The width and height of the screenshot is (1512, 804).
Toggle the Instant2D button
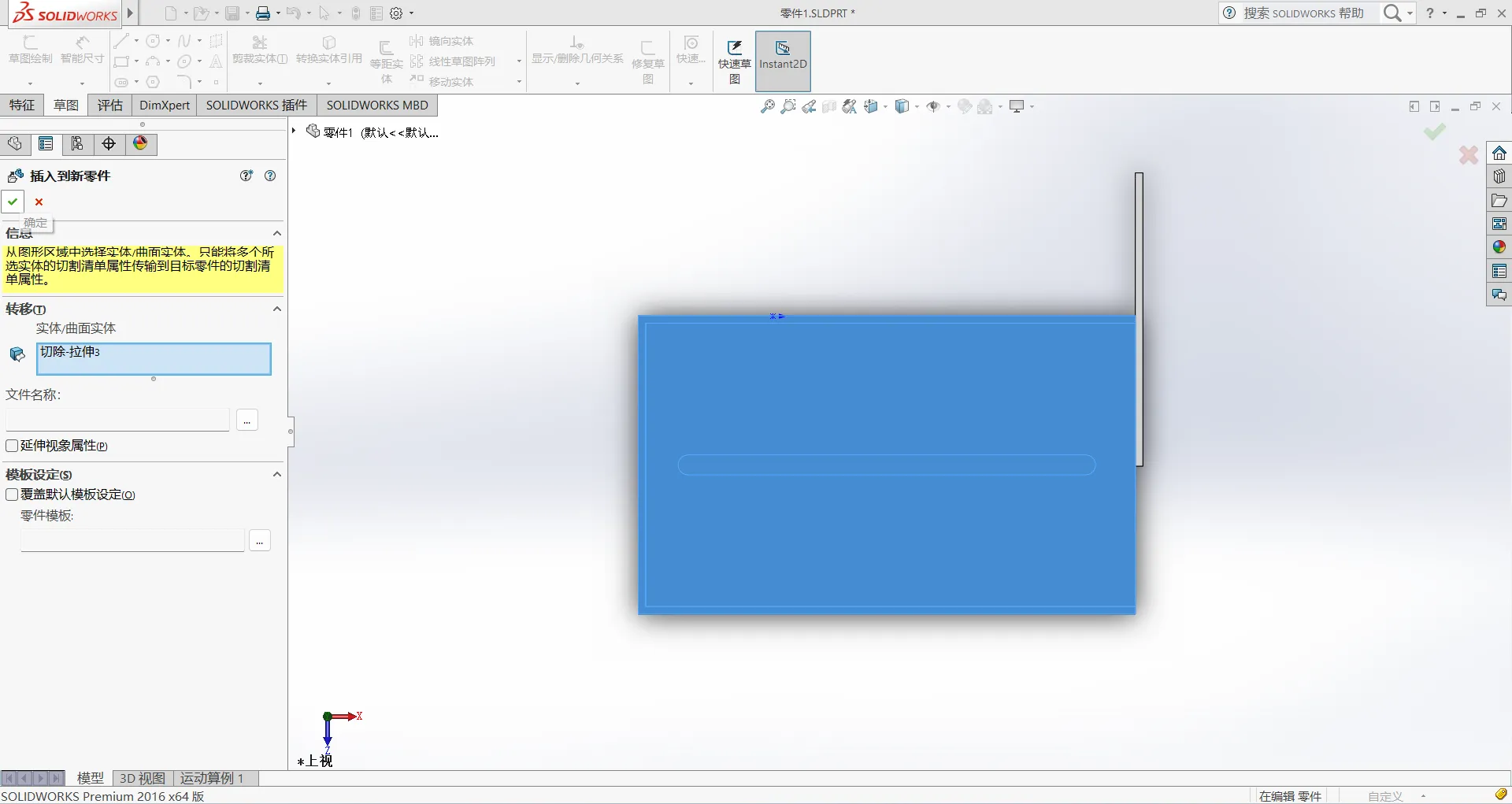click(x=783, y=61)
